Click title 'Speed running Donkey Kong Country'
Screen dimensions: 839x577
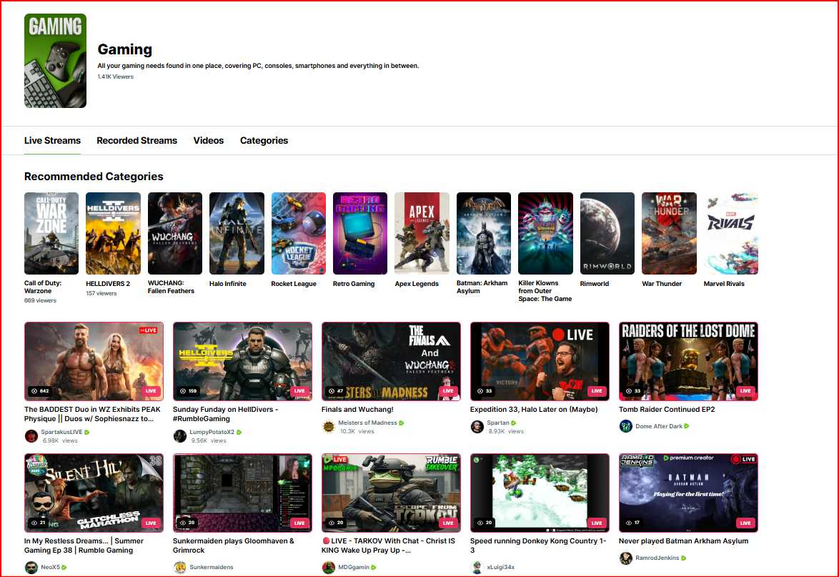tap(538, 545)
